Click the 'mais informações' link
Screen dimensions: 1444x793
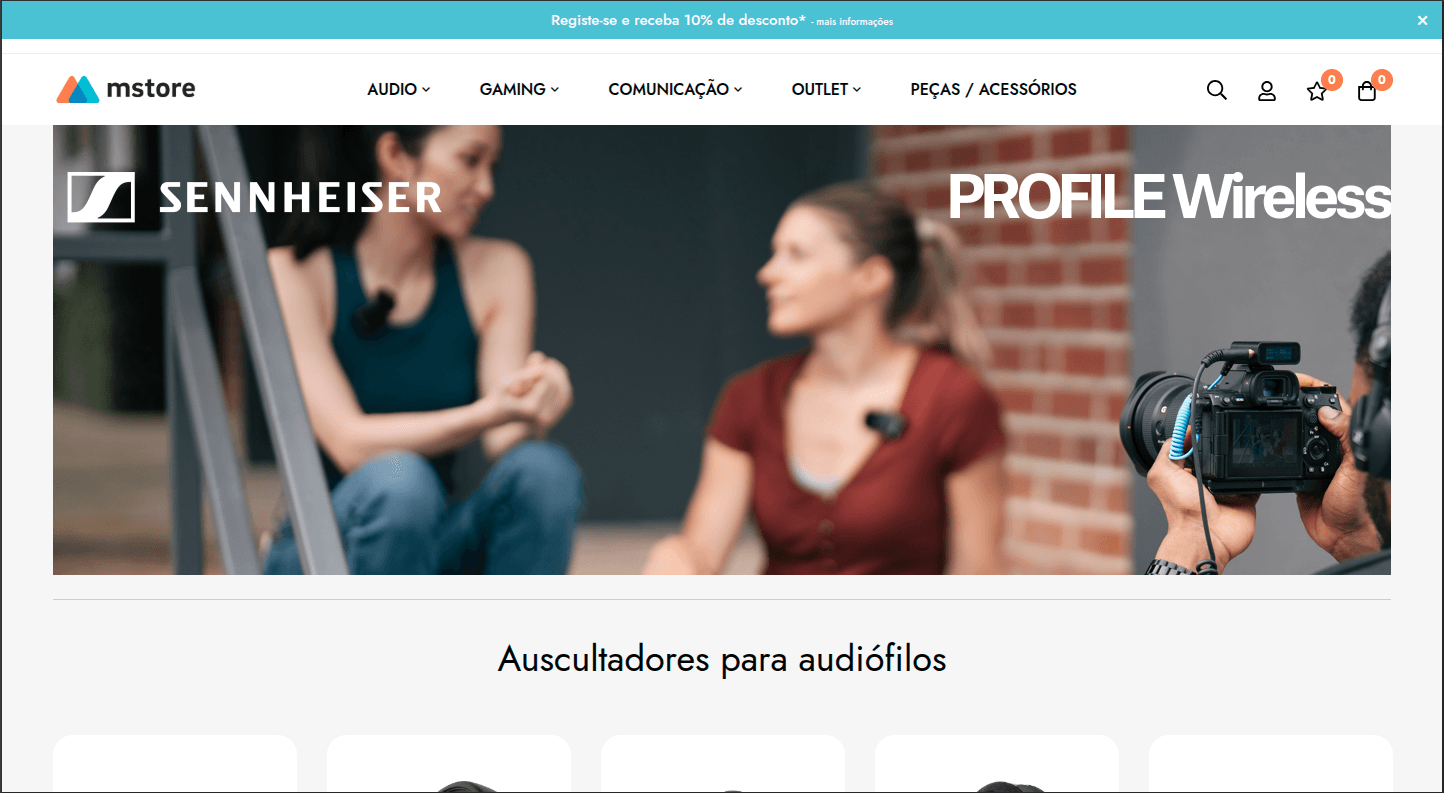pyautogui.click(x=854, y=22)
